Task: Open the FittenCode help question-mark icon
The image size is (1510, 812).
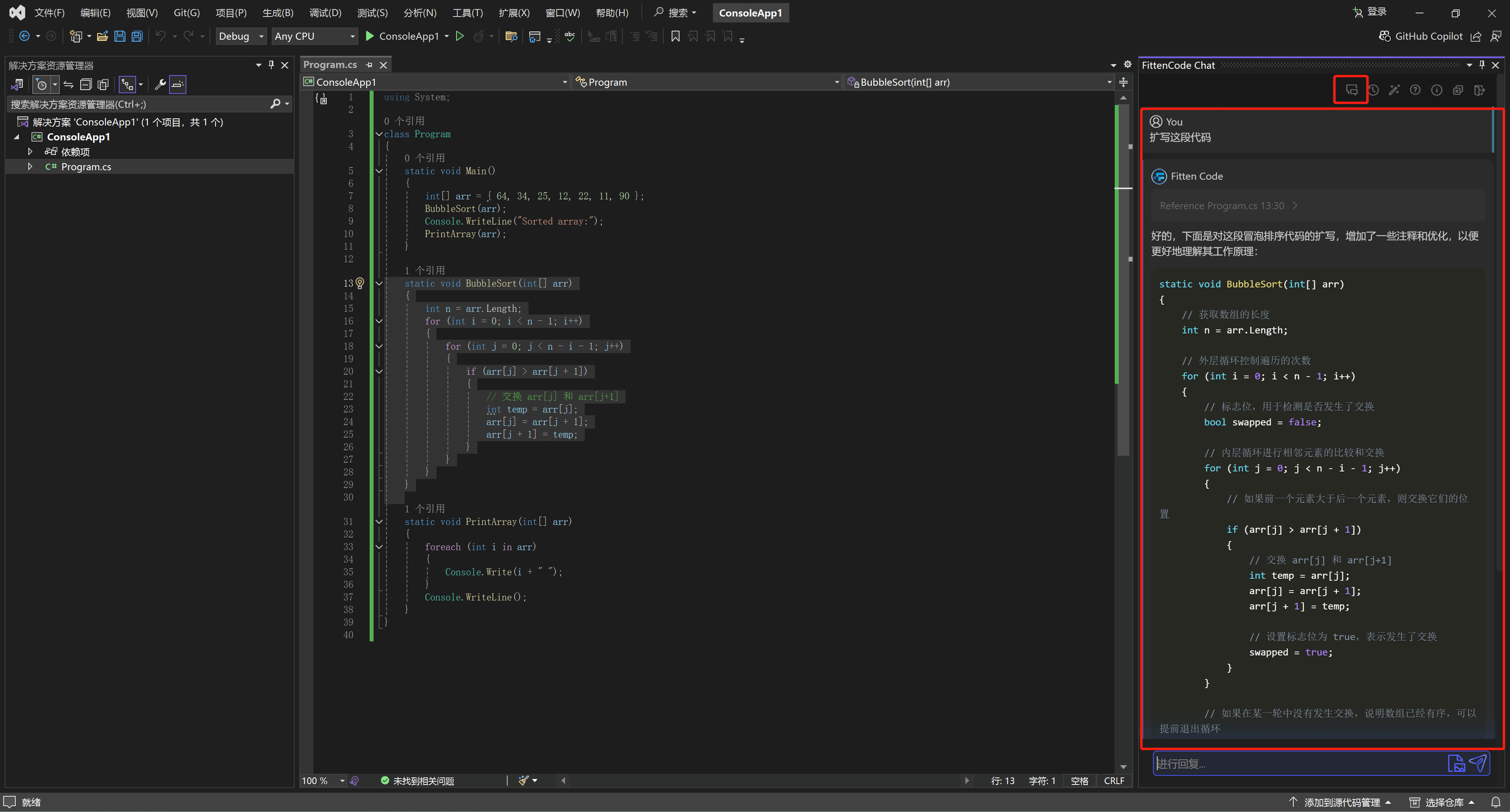Action: [1415, 90]
